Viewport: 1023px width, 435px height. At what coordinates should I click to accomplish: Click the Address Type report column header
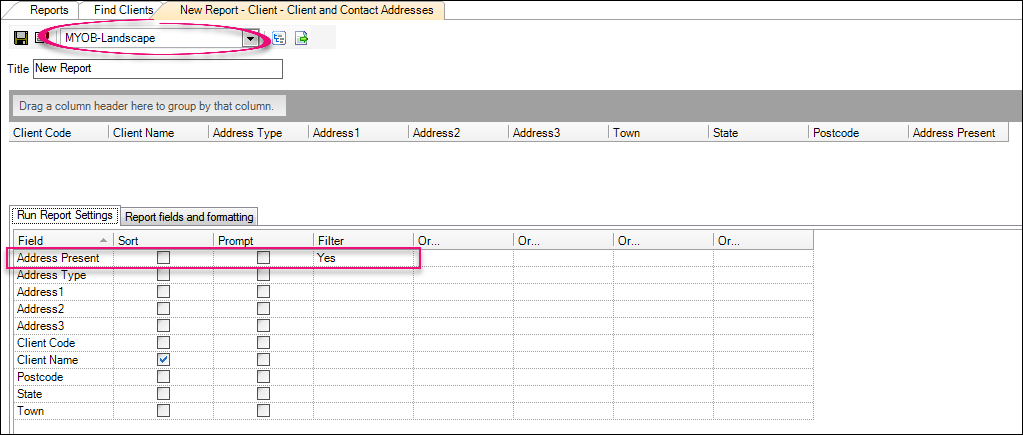pyautogui.click(x=258, y=133)
